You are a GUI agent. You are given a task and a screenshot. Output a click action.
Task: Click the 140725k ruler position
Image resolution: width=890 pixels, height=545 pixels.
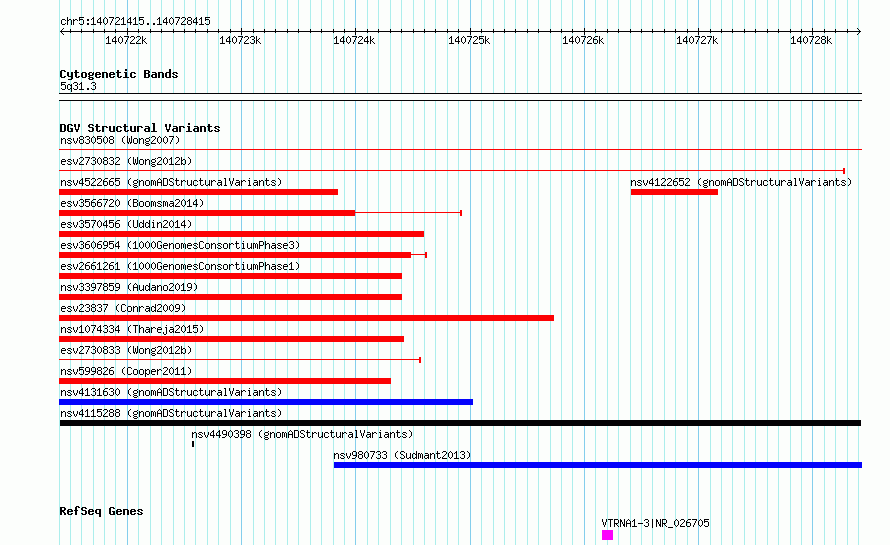pyautogui.click(x=469, y=40)
